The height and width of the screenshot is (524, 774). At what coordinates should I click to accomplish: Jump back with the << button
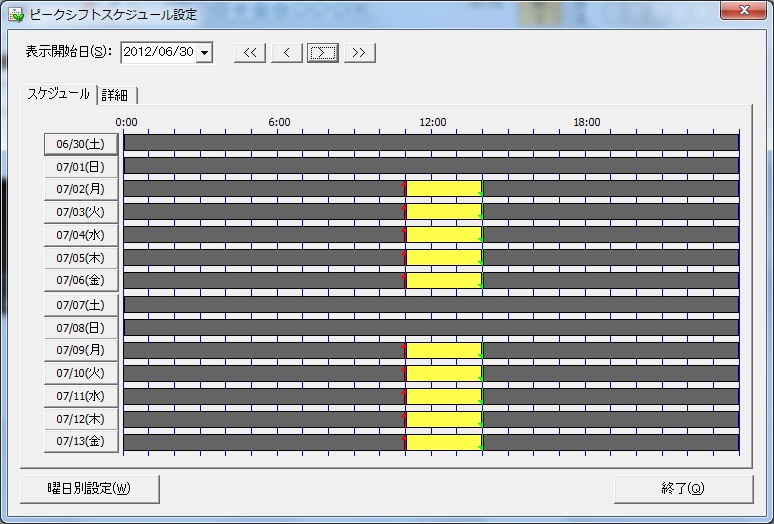click(250, 53)
